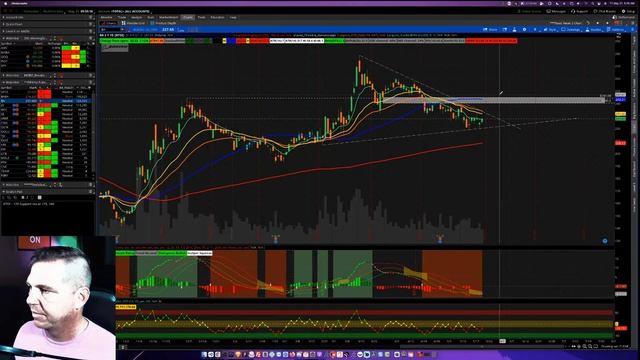Open the Trade main tab

click(x=122, y=18)
